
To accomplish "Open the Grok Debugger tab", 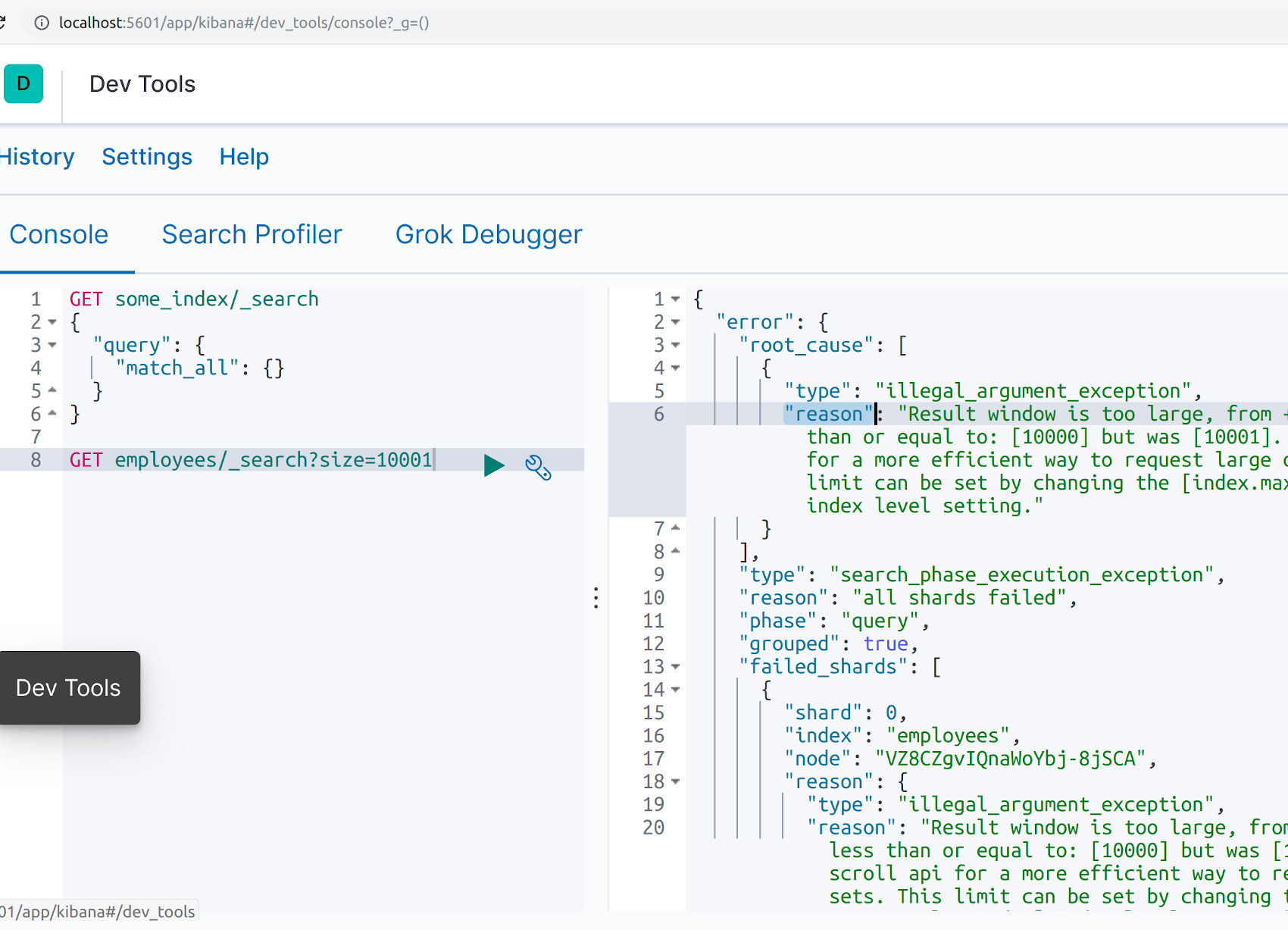I will (x=488, y=234).
